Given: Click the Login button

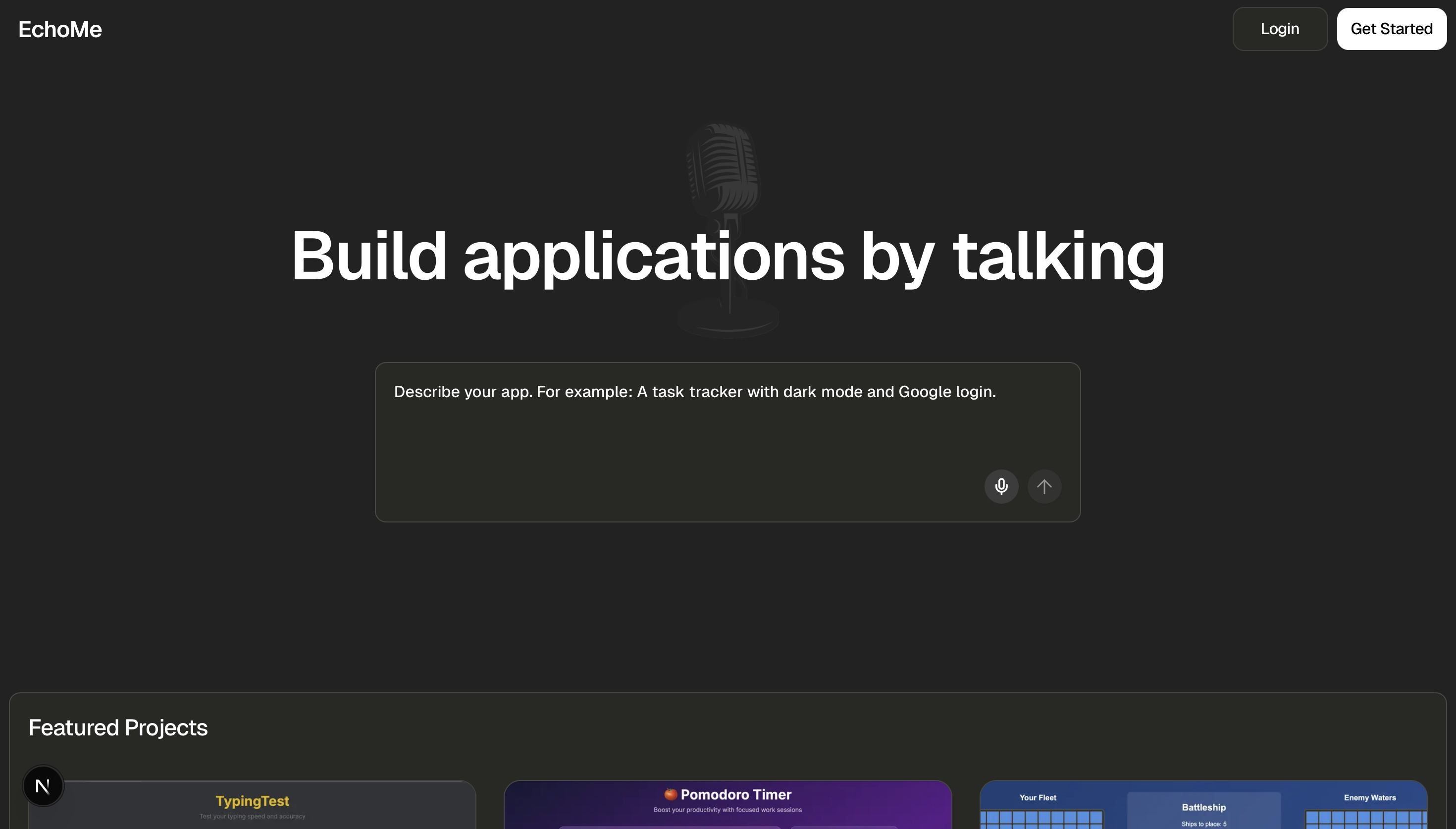Looking at the screenshot, I should click(1279, 29).
